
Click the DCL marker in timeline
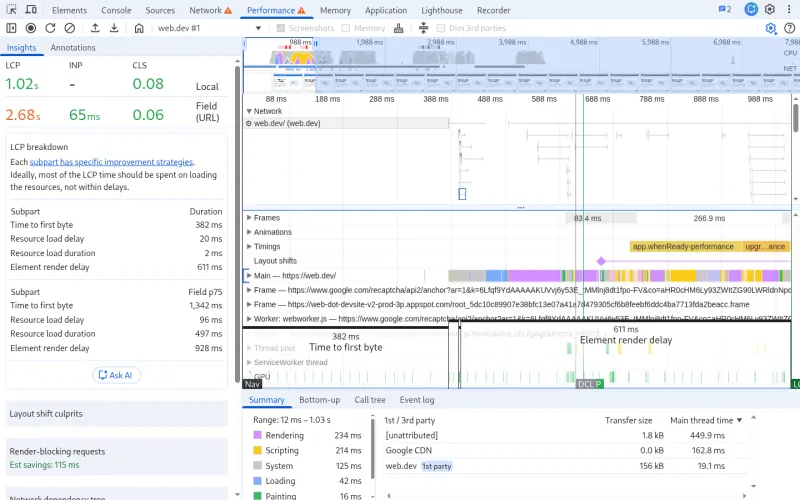point(585,384)
